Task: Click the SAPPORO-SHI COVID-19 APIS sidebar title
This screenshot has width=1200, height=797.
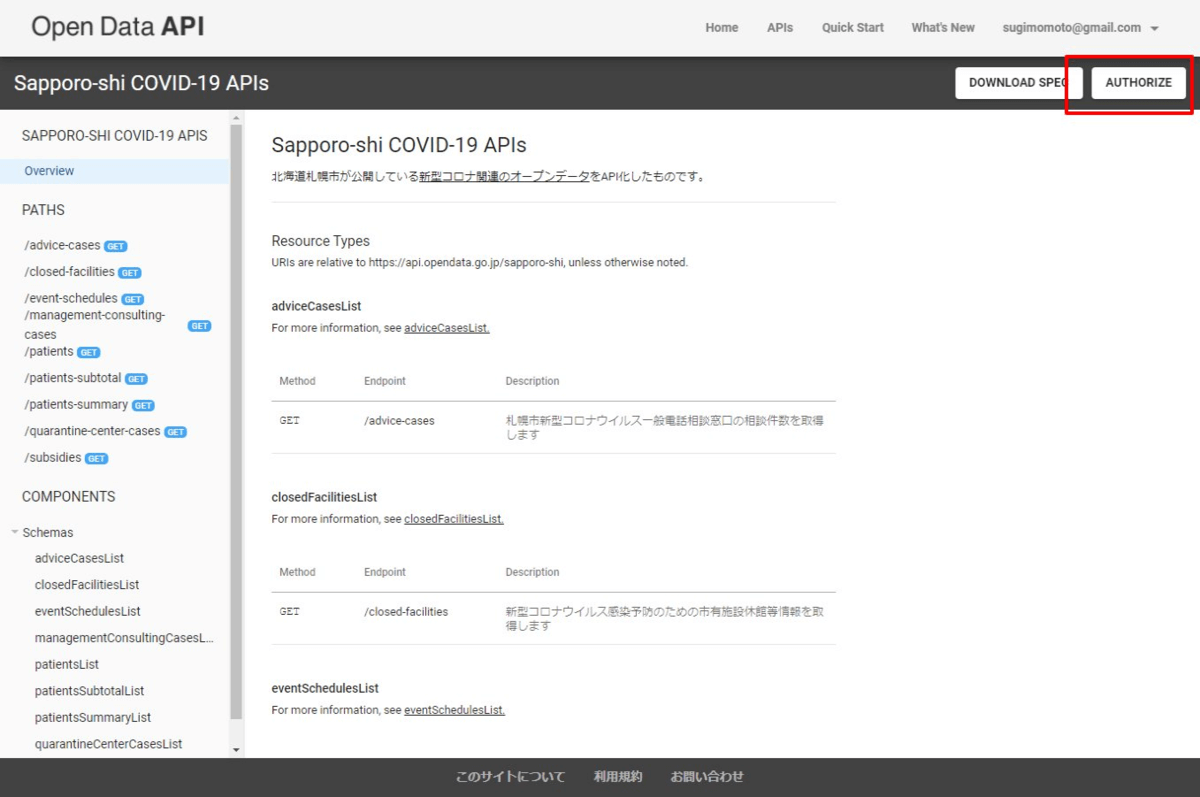Action: tap(115, 135)
